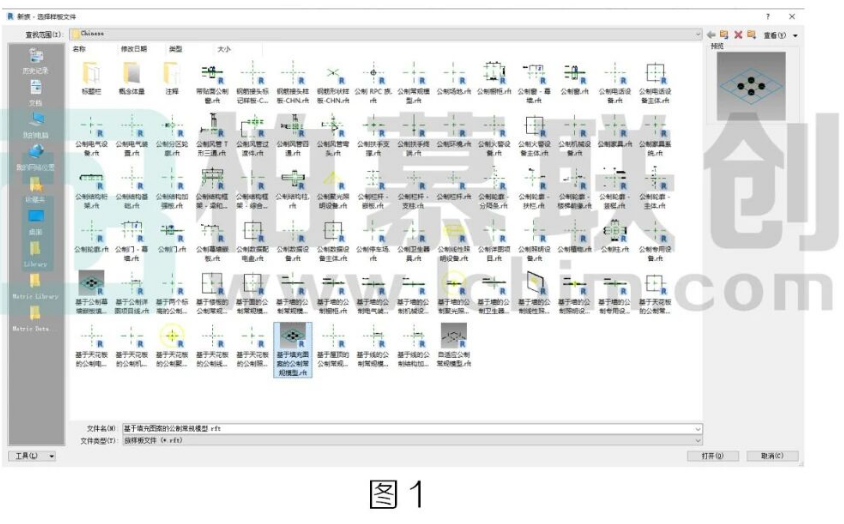The width and height of the screenshot is (844, 524).
Task: Click the red X delete icon
Action: (738, 35)
